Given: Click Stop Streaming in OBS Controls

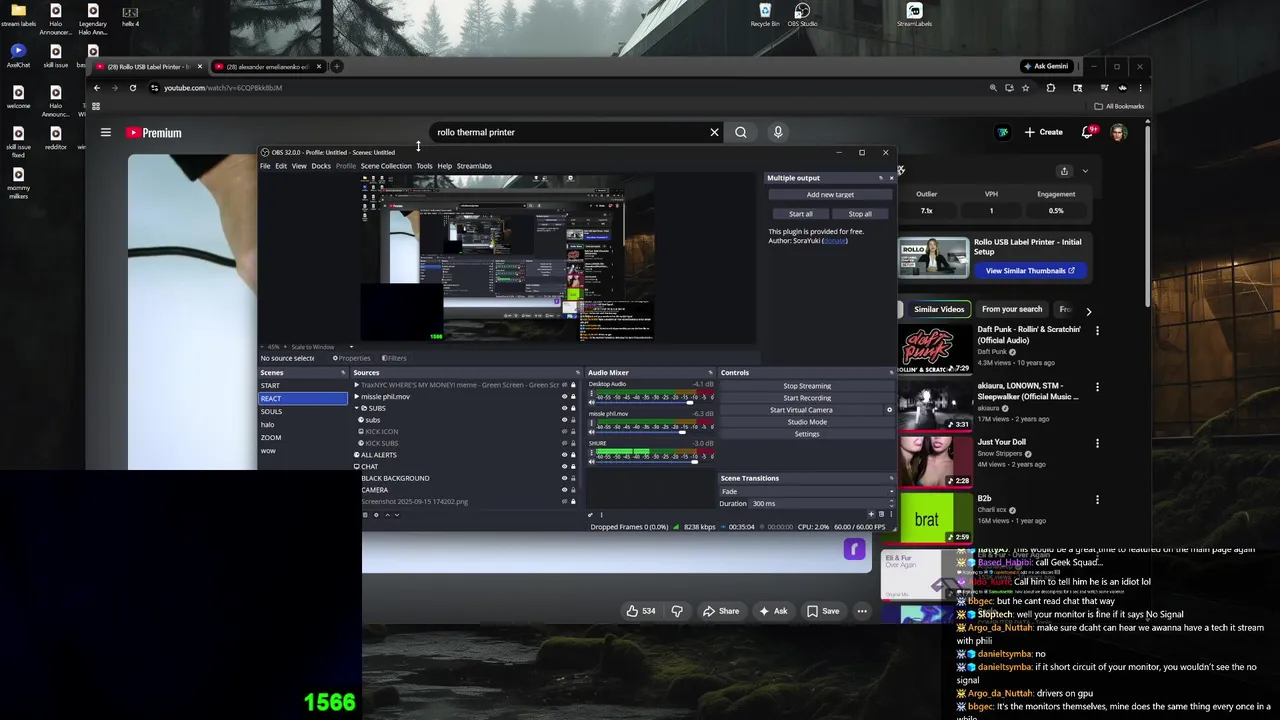Looking at the screenshot, I should point(807,386).
